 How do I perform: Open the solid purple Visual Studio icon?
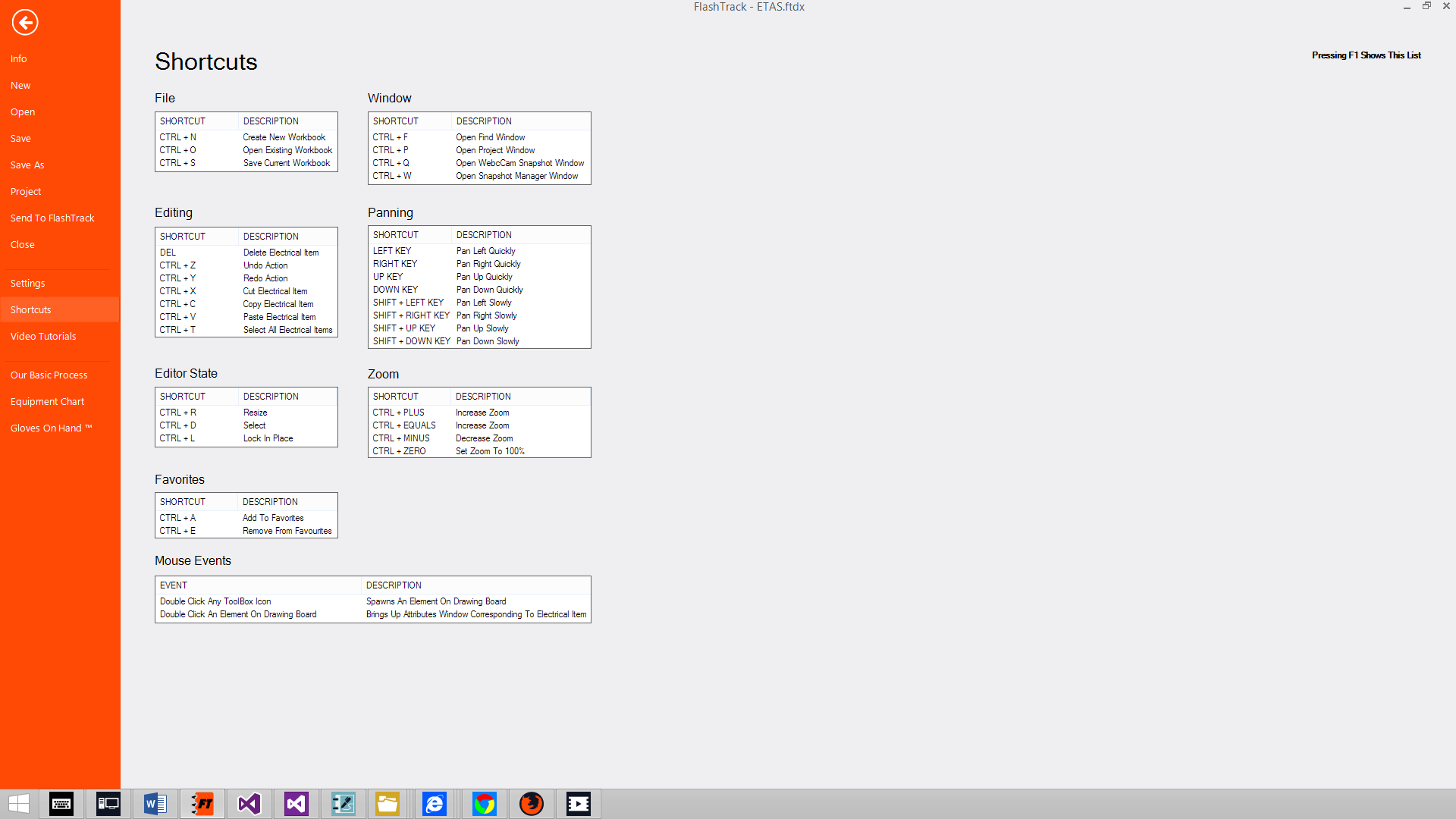tap(297, 804)
